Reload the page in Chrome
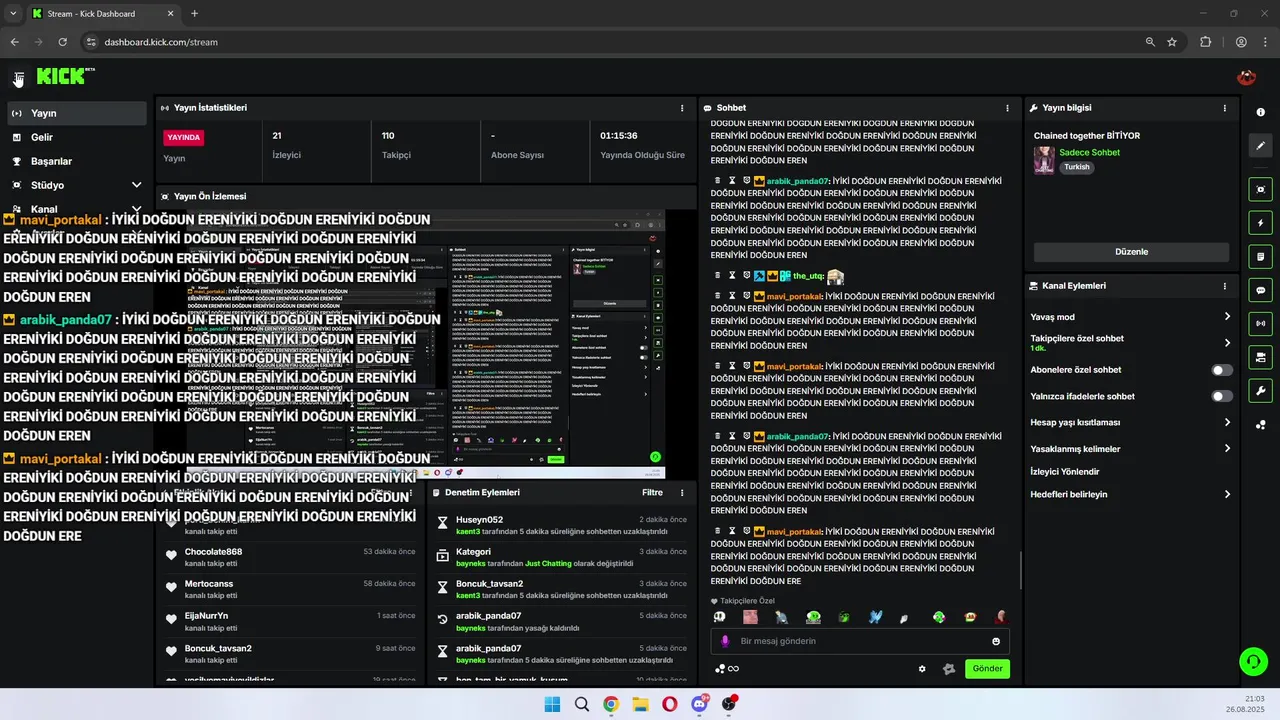This screenshot has width=1280, height=720. [62, 42]
